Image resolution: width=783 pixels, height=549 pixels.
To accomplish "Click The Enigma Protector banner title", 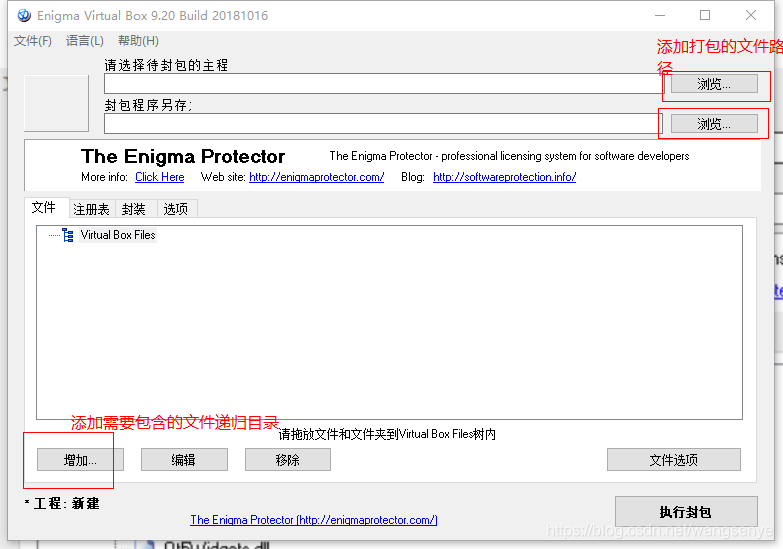I will coord(183,156).
